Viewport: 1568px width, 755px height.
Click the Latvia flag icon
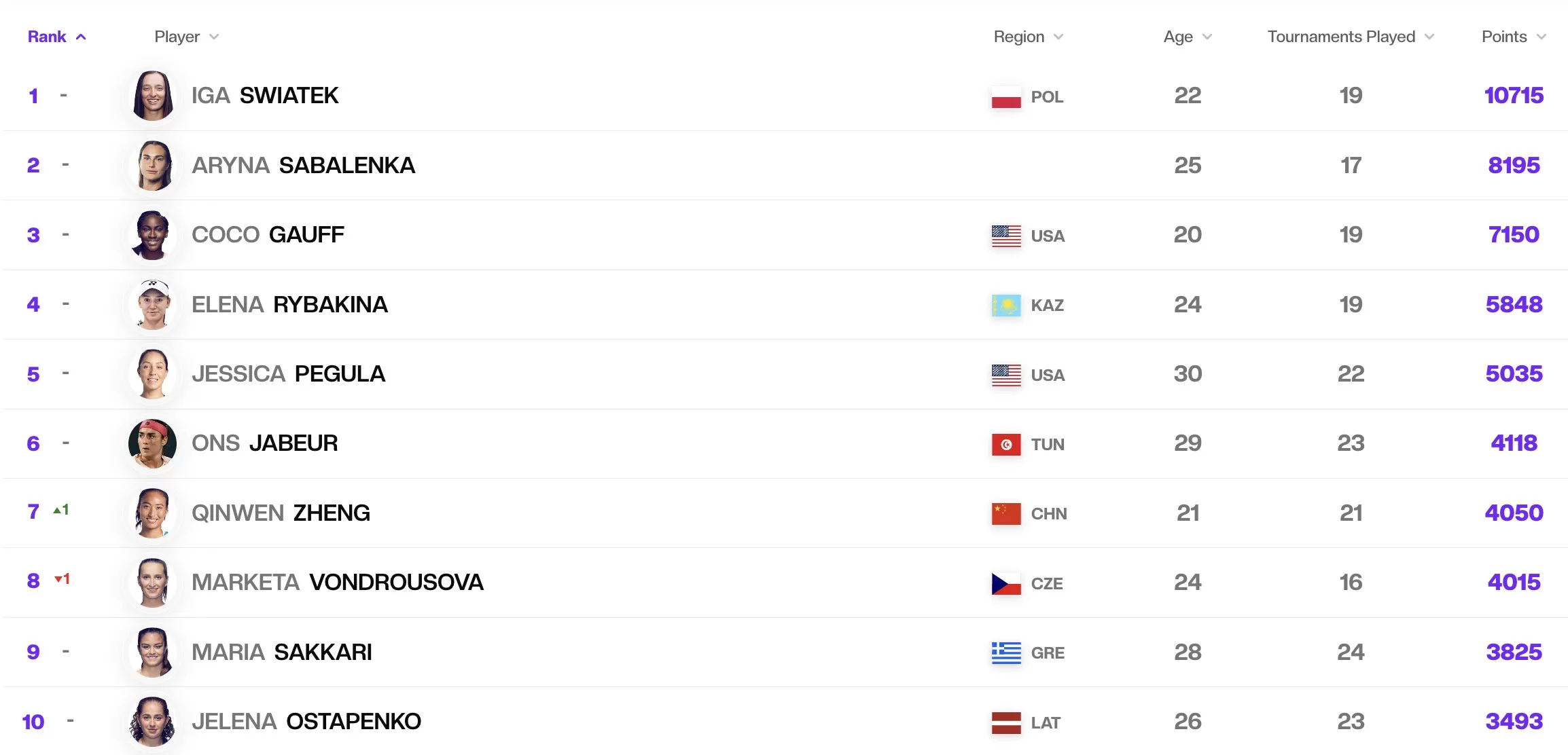pyautogui.click(x=1005, y=723)
